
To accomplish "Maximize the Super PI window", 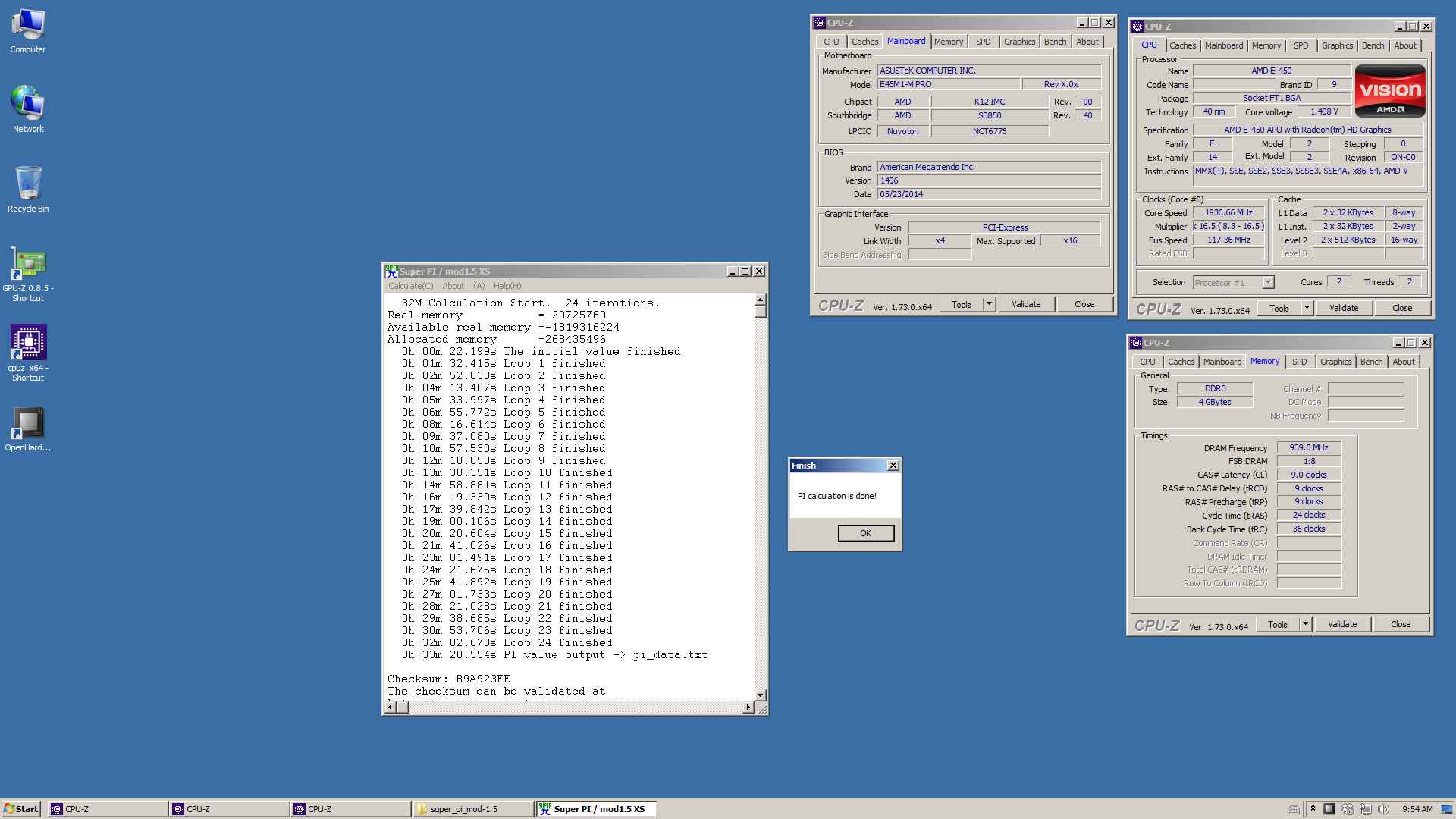I will (745, 271).
